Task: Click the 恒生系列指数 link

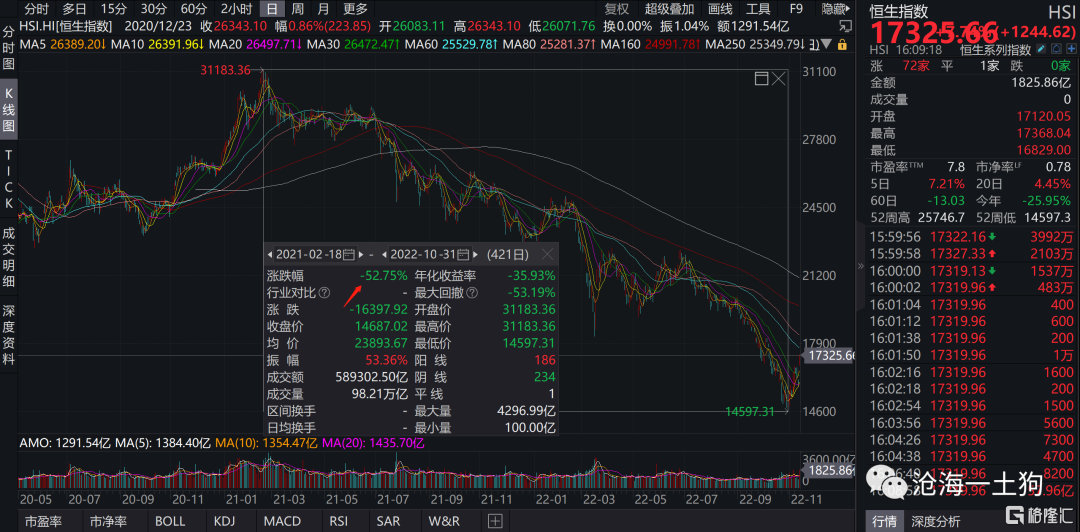Action: pyautogui.click(x=996, y=50)
